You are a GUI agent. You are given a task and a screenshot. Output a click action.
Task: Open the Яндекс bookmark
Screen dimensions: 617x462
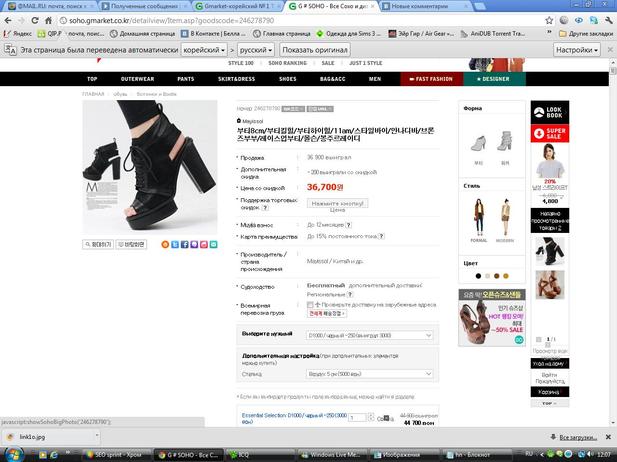tap(18, 34)
